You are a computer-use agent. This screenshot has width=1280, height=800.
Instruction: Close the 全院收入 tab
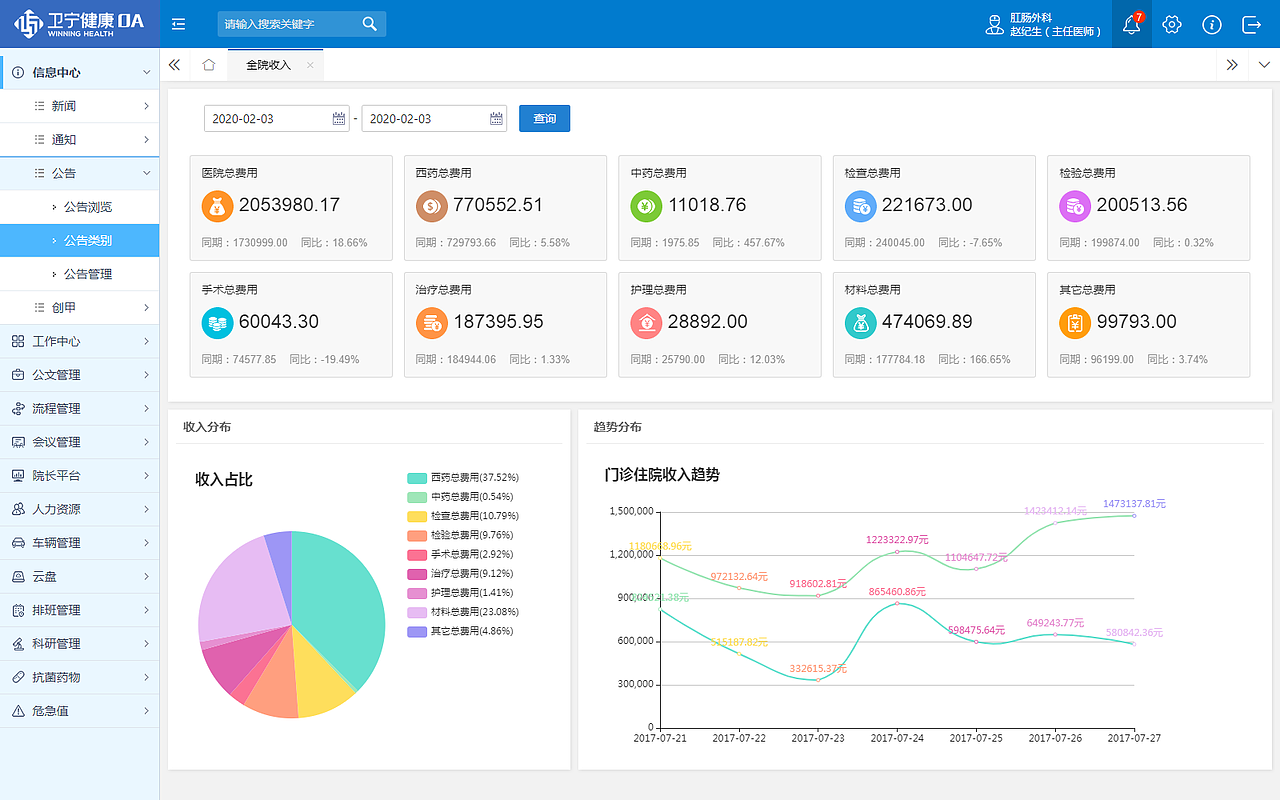tap(310, 65)
